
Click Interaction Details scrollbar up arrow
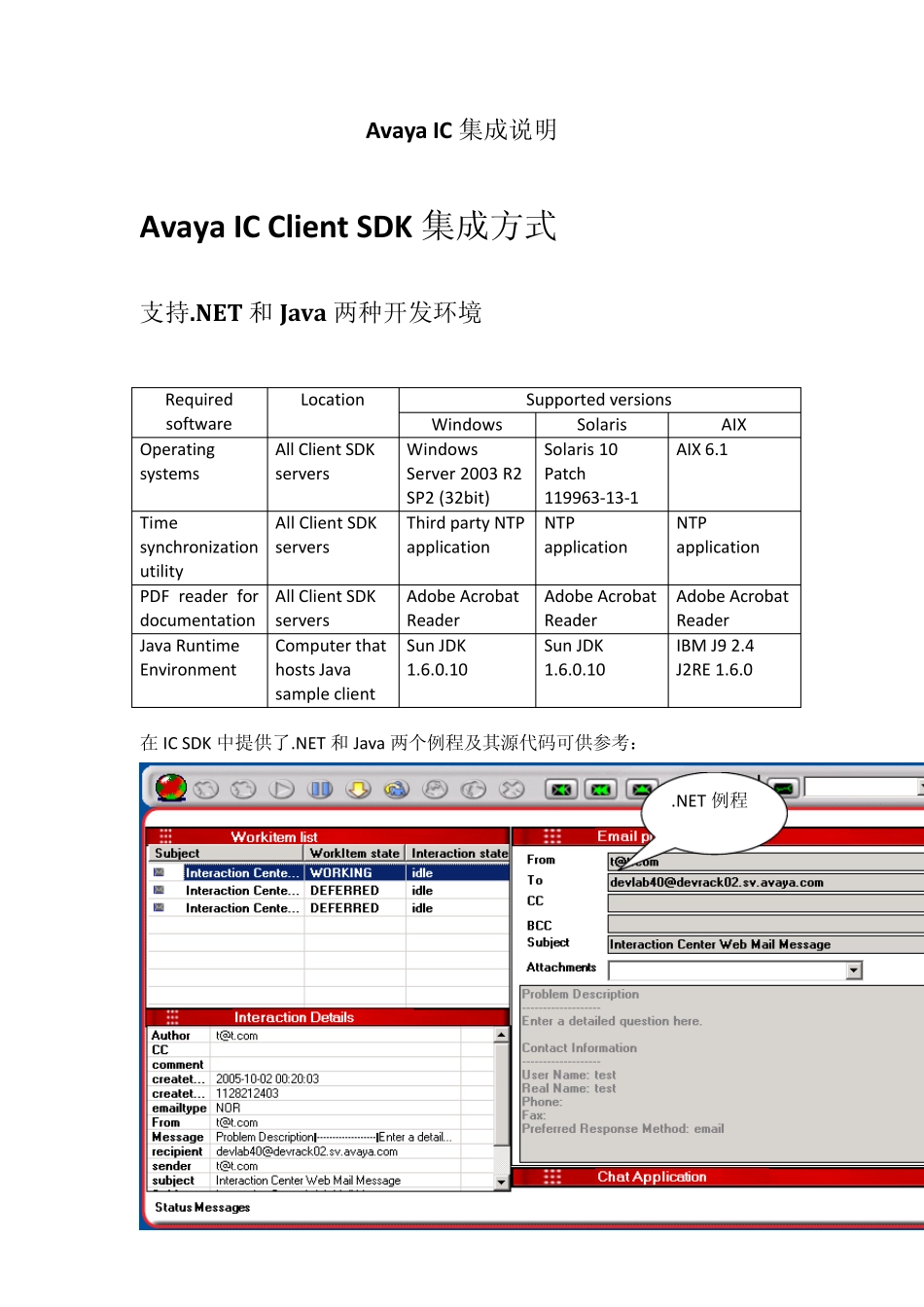pyautogui.click(x=502, y=1036)
